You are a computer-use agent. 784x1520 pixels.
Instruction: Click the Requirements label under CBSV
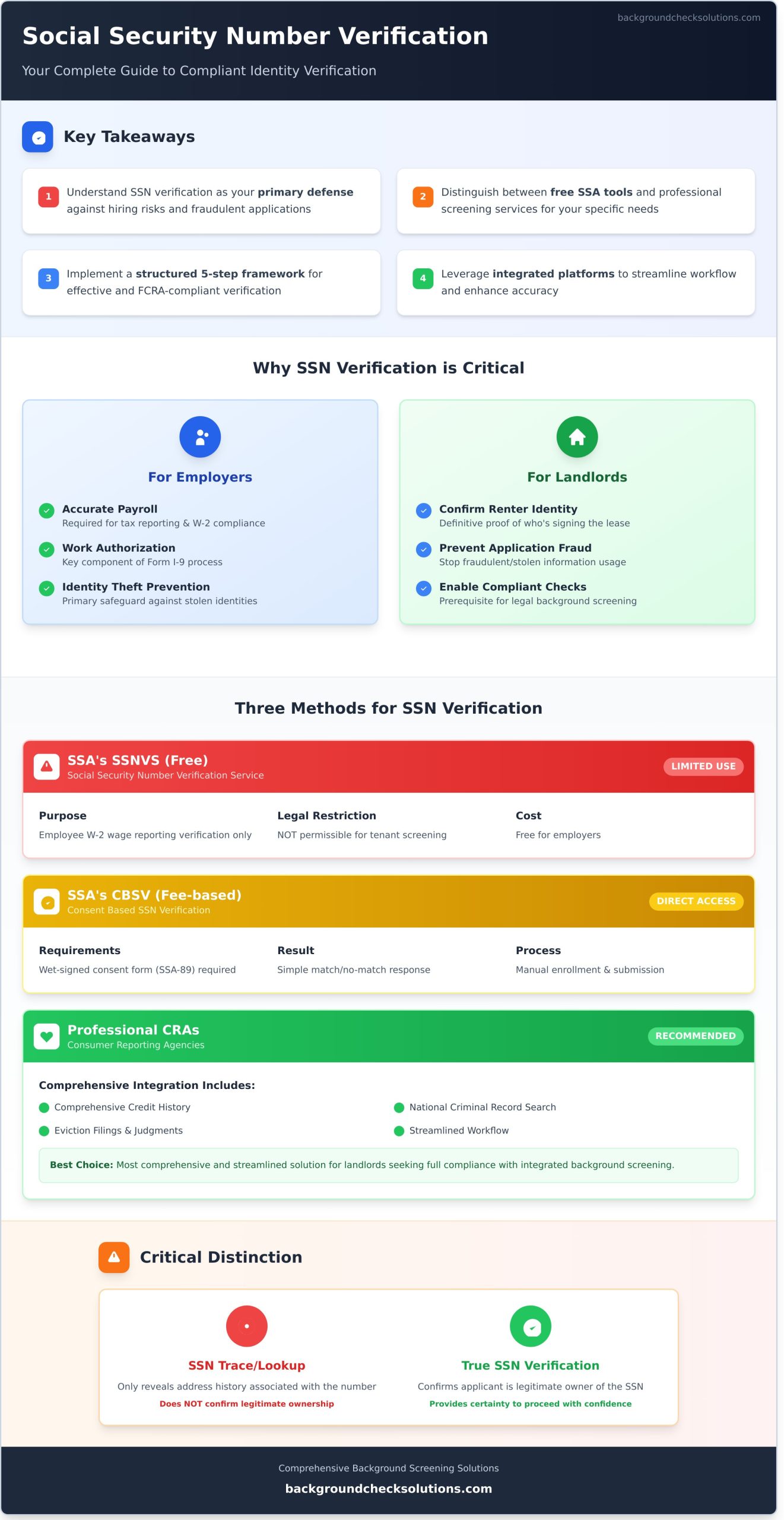point(80,951)
